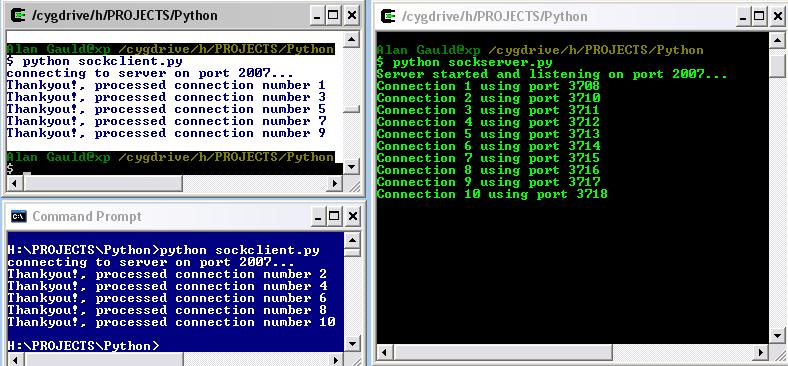Click scroll left arrow in sockclient Cygwin window
This screenshot has width=788, height=366.
(14, 184)
